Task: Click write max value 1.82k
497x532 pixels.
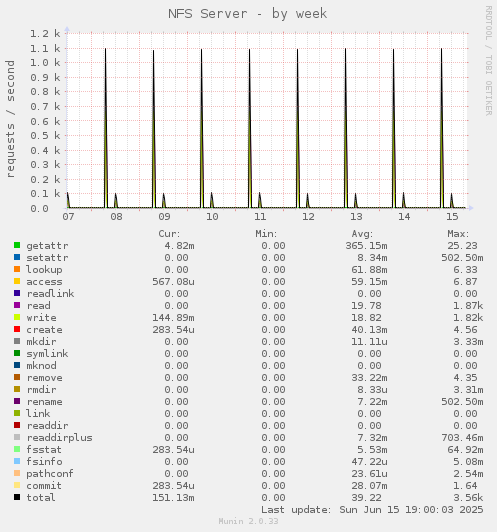Action: [x=468, y=318]
